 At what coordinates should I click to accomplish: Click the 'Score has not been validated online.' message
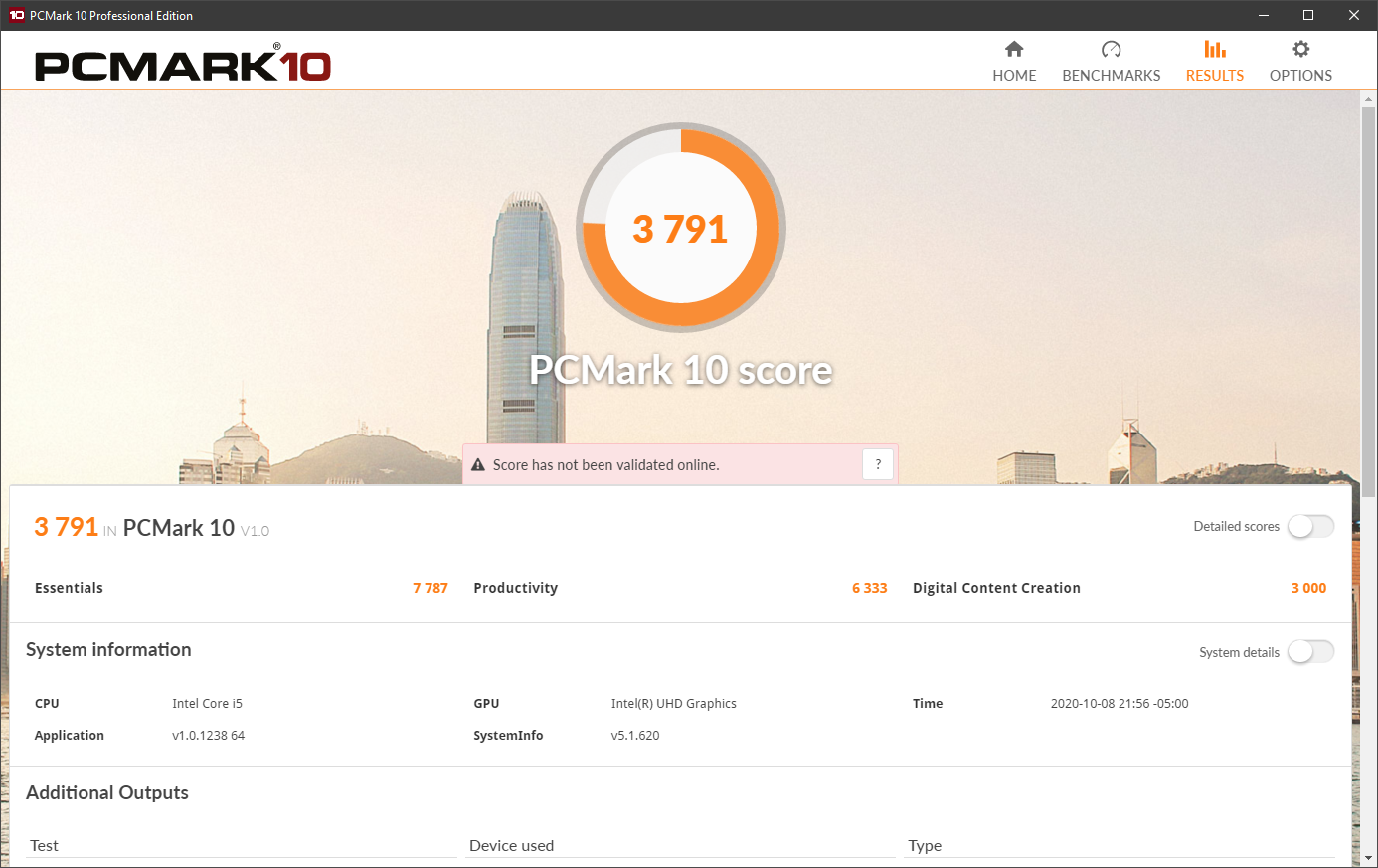tap(606, 465)
